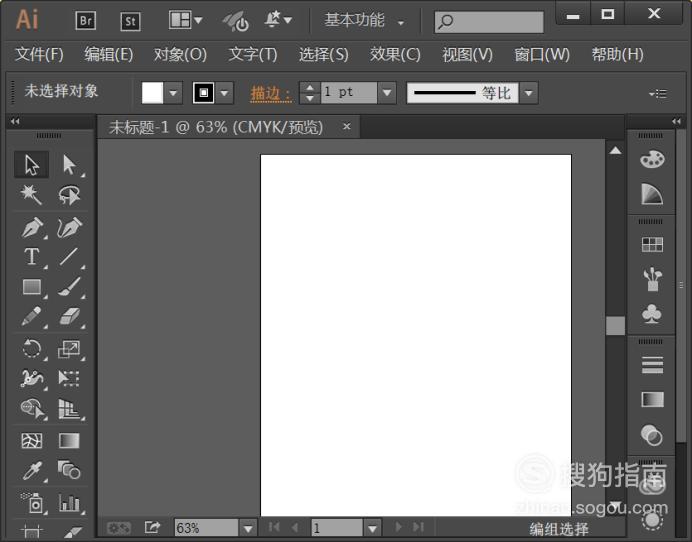
Task: Select the Rotate tool
Action: point(32,349)
